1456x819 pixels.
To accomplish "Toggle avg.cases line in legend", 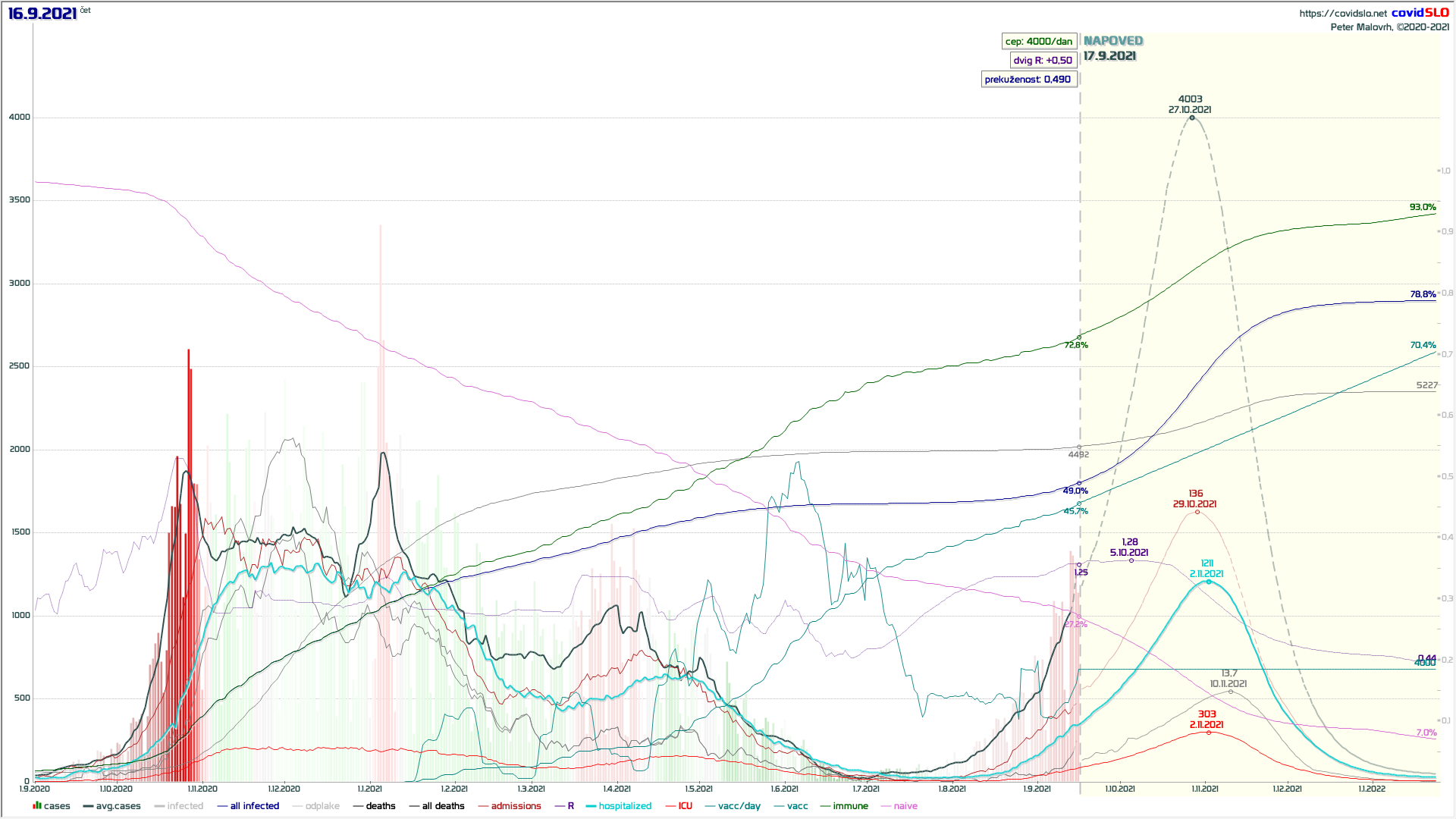I will point(118,806).
